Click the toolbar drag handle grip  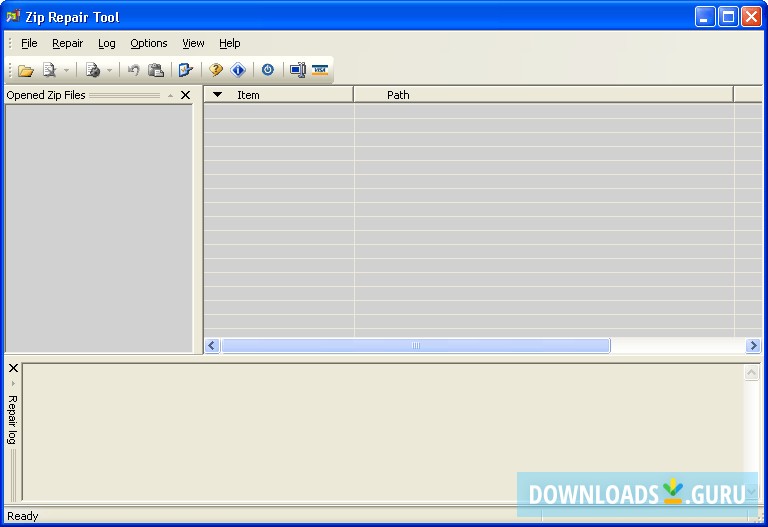click(10, 70)
